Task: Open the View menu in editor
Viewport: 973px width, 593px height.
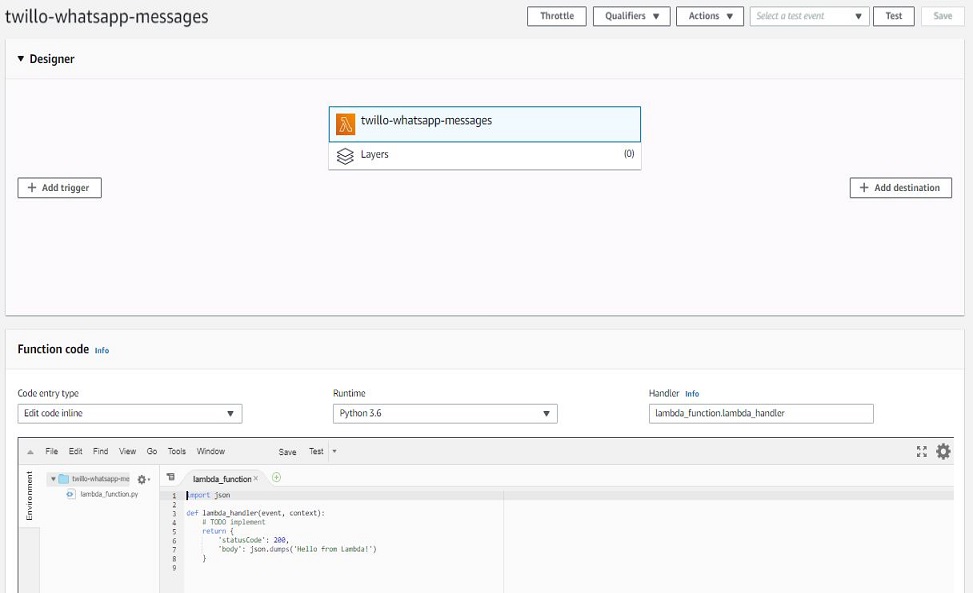Action: pos(127,451)
